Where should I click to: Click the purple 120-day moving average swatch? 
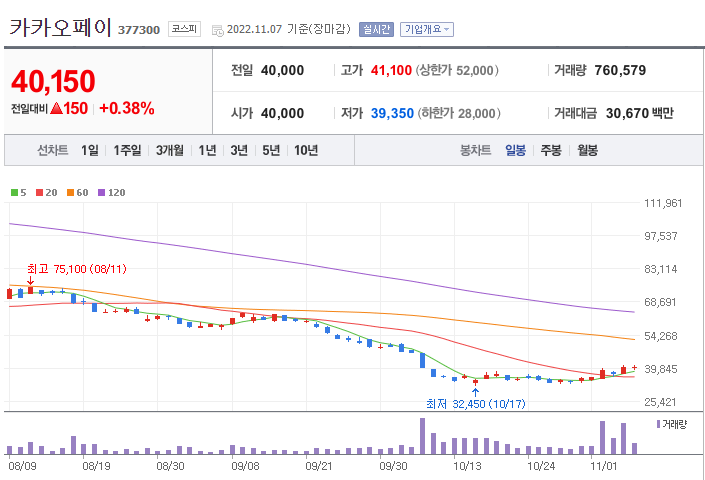pyautogui.click(x=102, y=192)
